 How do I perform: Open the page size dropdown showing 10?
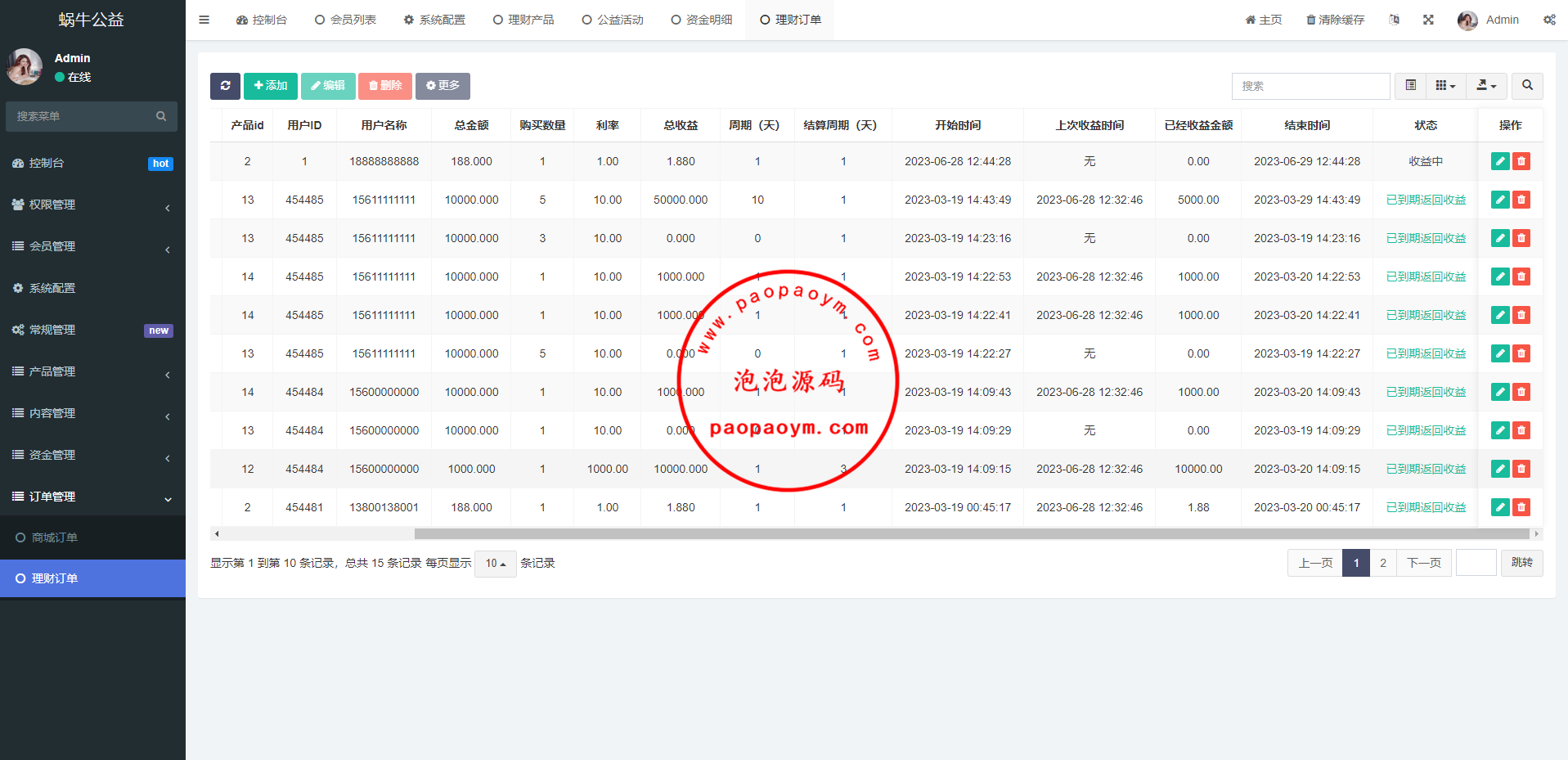click(x=495, y=564)
